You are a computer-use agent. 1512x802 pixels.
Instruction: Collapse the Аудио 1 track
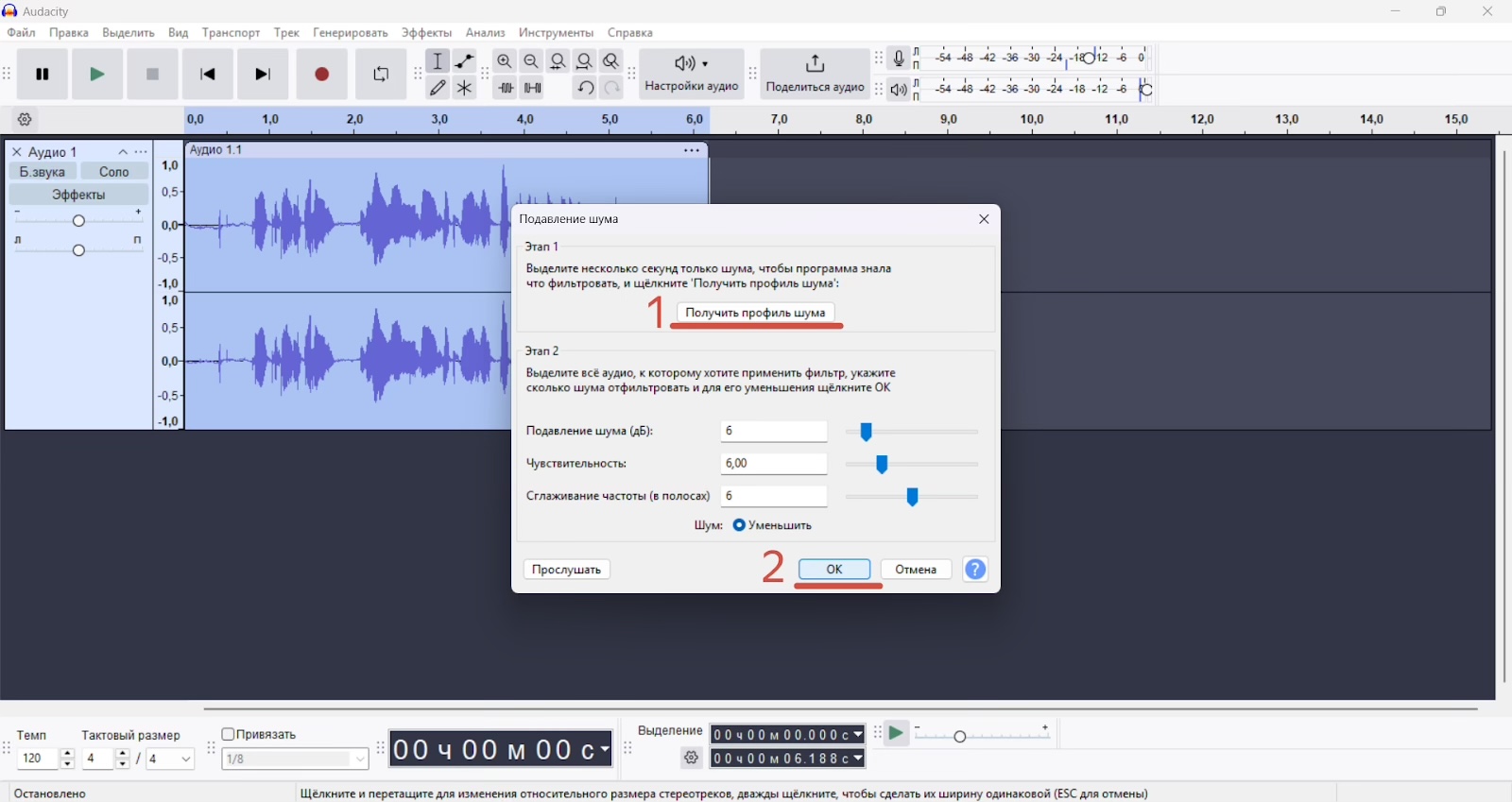123,152
